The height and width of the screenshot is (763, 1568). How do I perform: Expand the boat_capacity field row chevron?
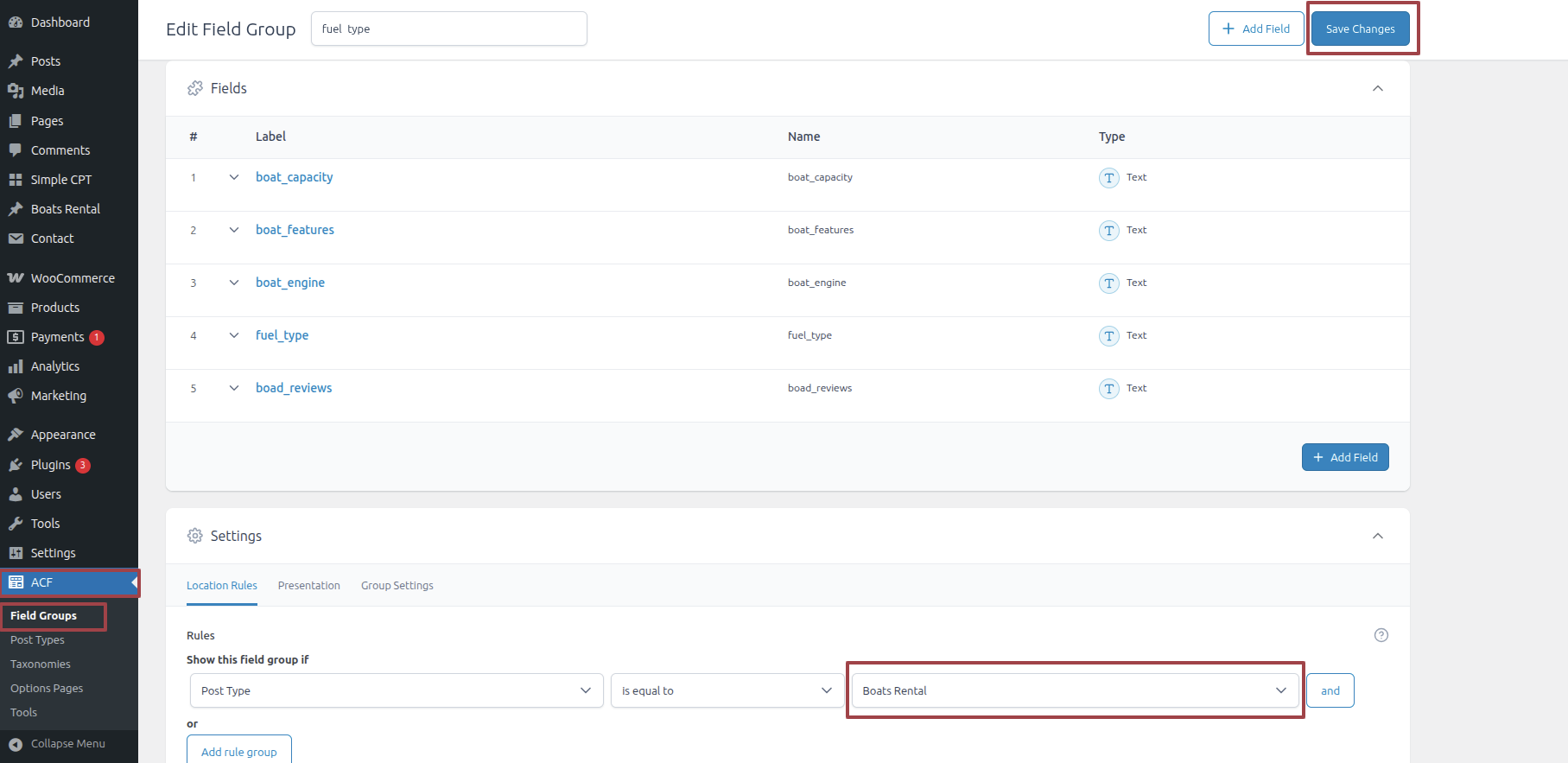tap(234, 177)
